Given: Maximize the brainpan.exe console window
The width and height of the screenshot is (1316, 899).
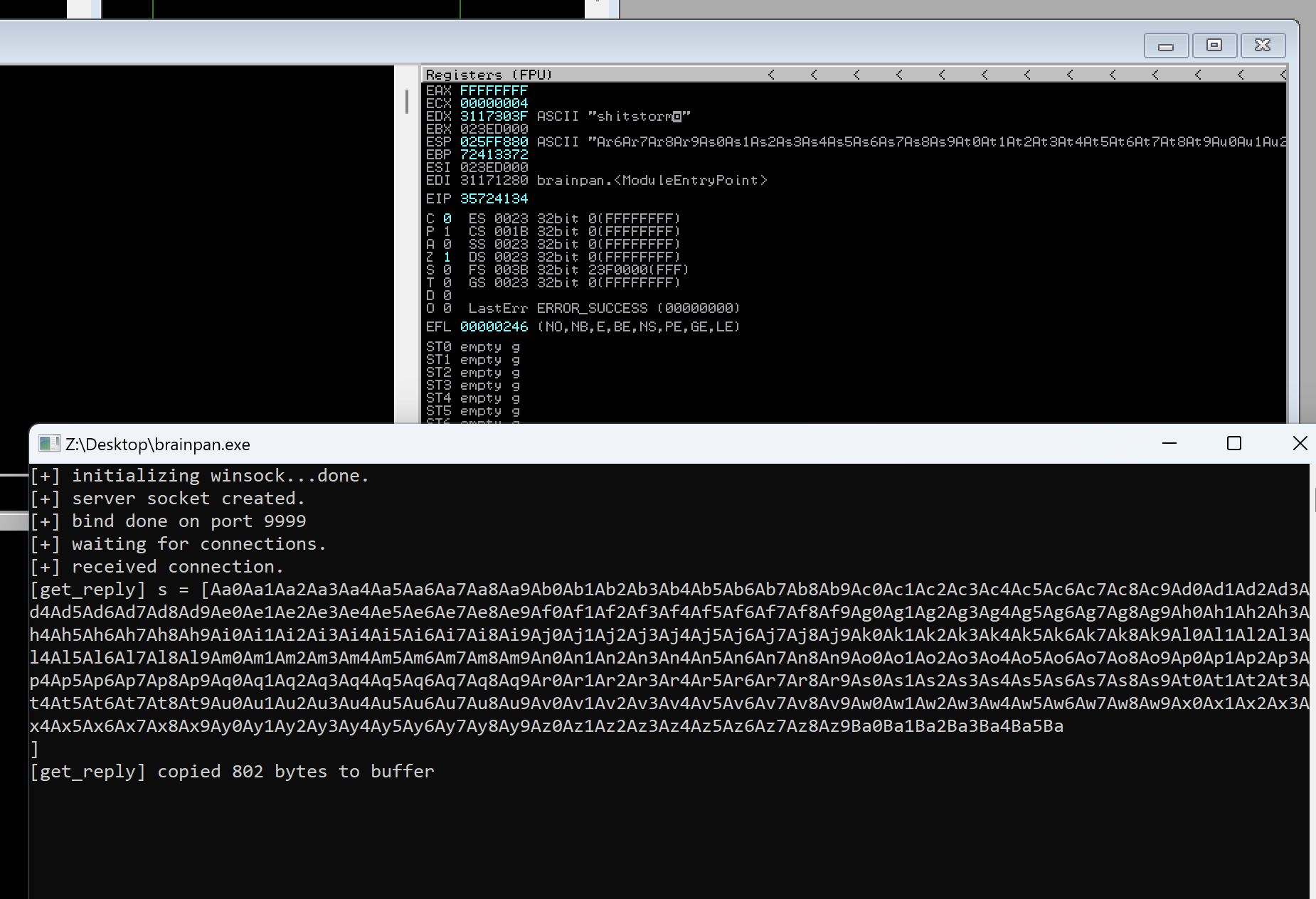Looking at the screenshot, I should [1234, 443].
